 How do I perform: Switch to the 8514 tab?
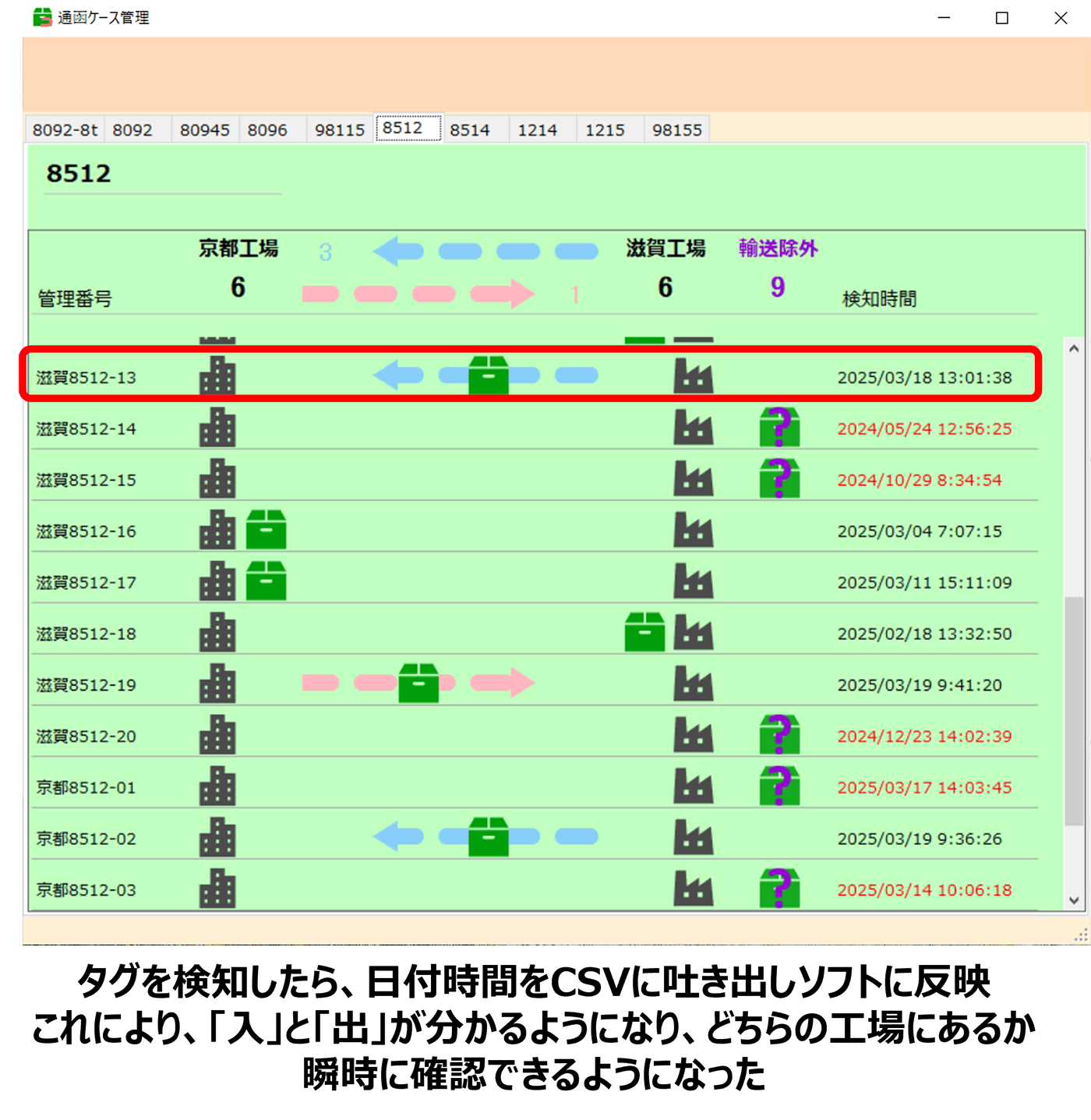click(x=470, y=130)
